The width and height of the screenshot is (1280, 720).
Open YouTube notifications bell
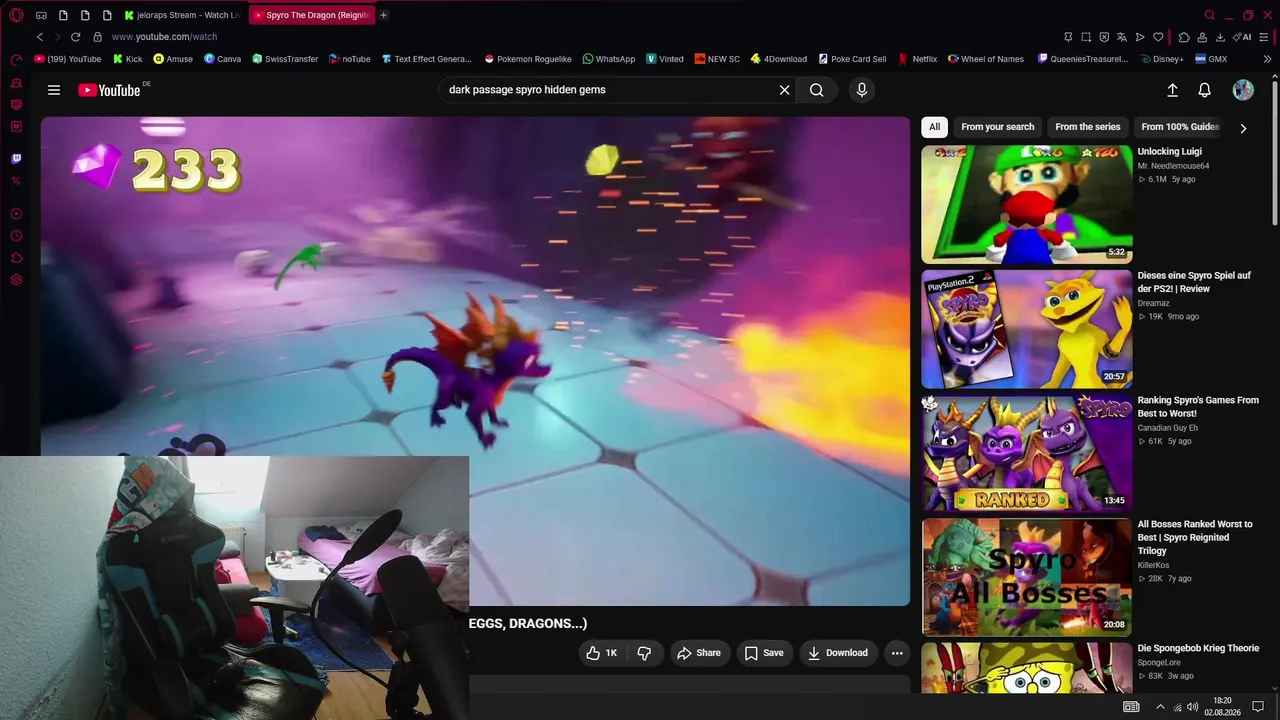tap(1205, 90)
